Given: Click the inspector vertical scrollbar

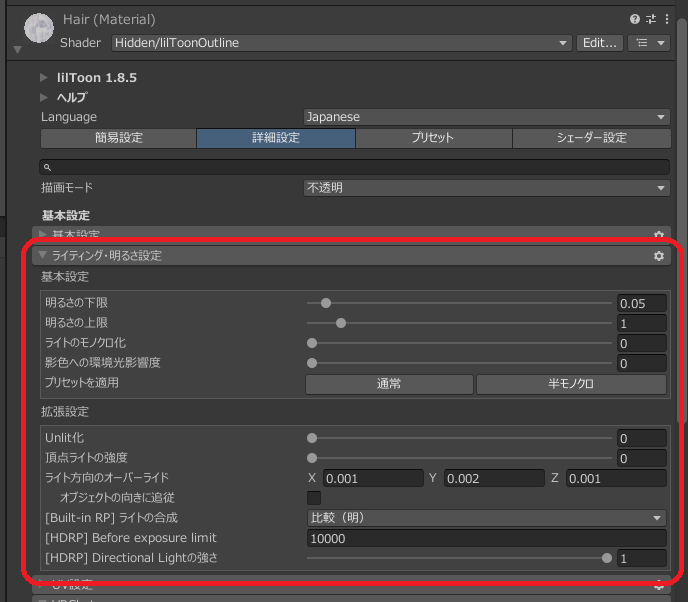Looking at the screenshot, I should 681,219.
